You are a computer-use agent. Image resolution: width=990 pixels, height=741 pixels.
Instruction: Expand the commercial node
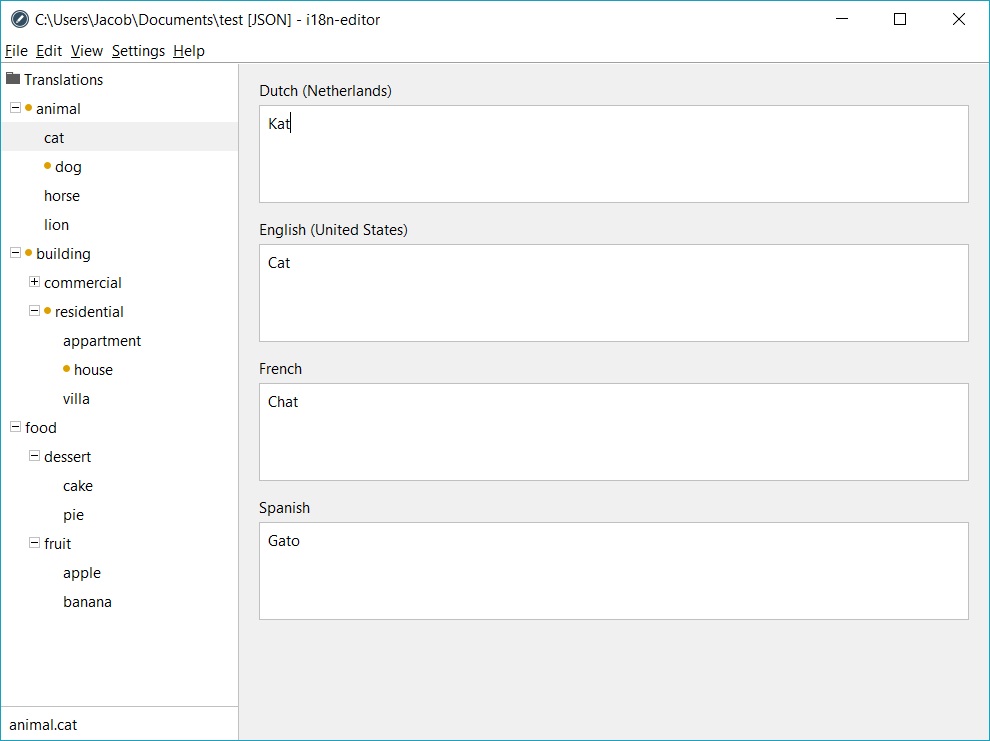(35, 282)
